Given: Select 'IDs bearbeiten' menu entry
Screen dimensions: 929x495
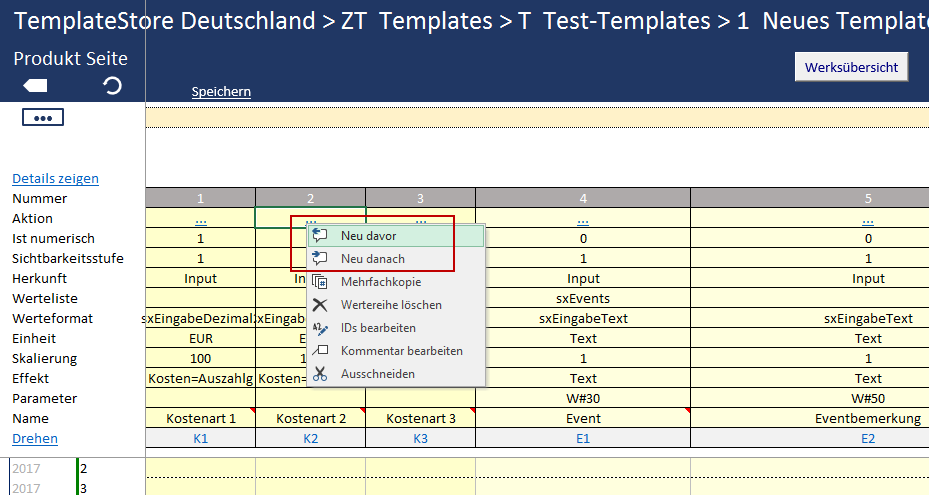Looking at the screenshot, I should pos(378,328).
